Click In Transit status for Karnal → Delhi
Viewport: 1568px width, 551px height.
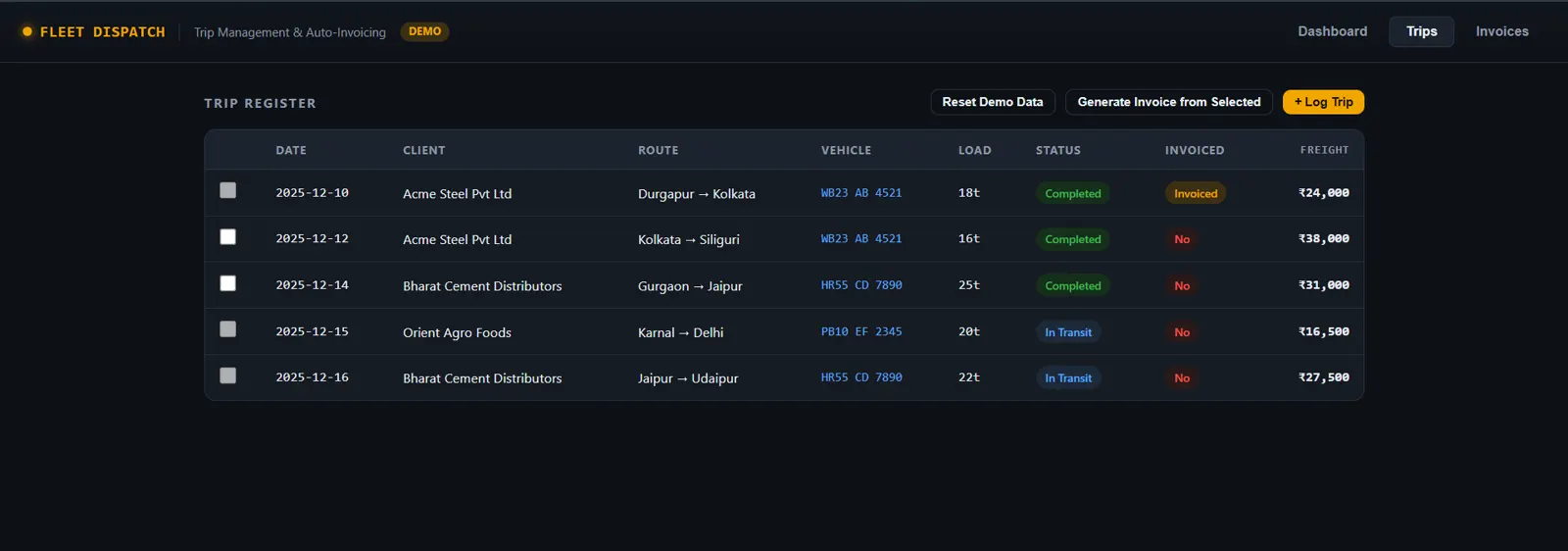point(1068,332)
